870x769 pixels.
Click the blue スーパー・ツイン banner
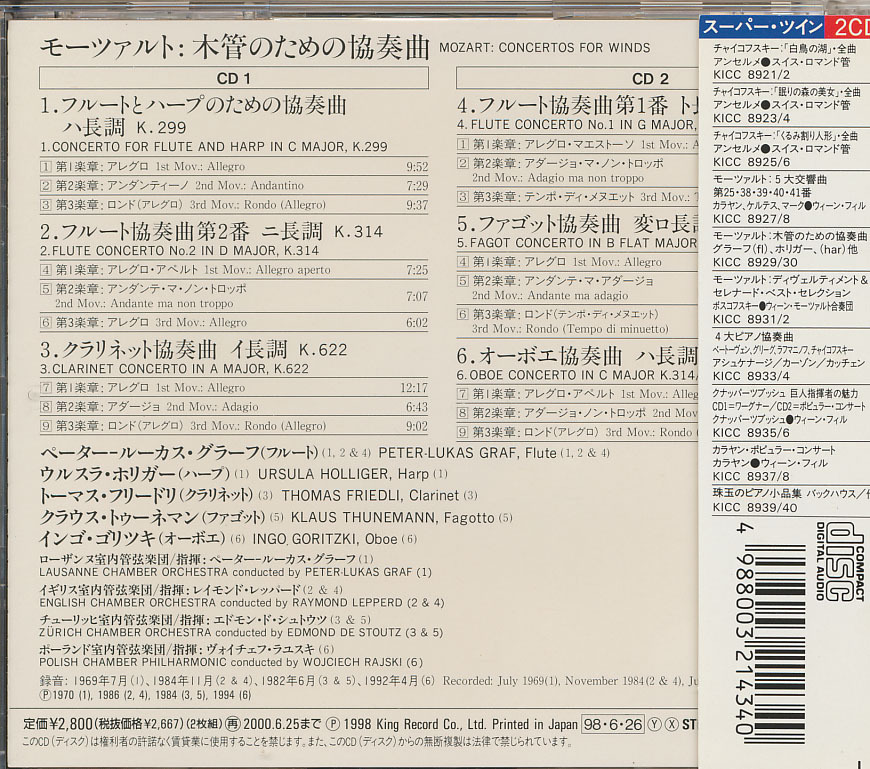coord(763,27)
